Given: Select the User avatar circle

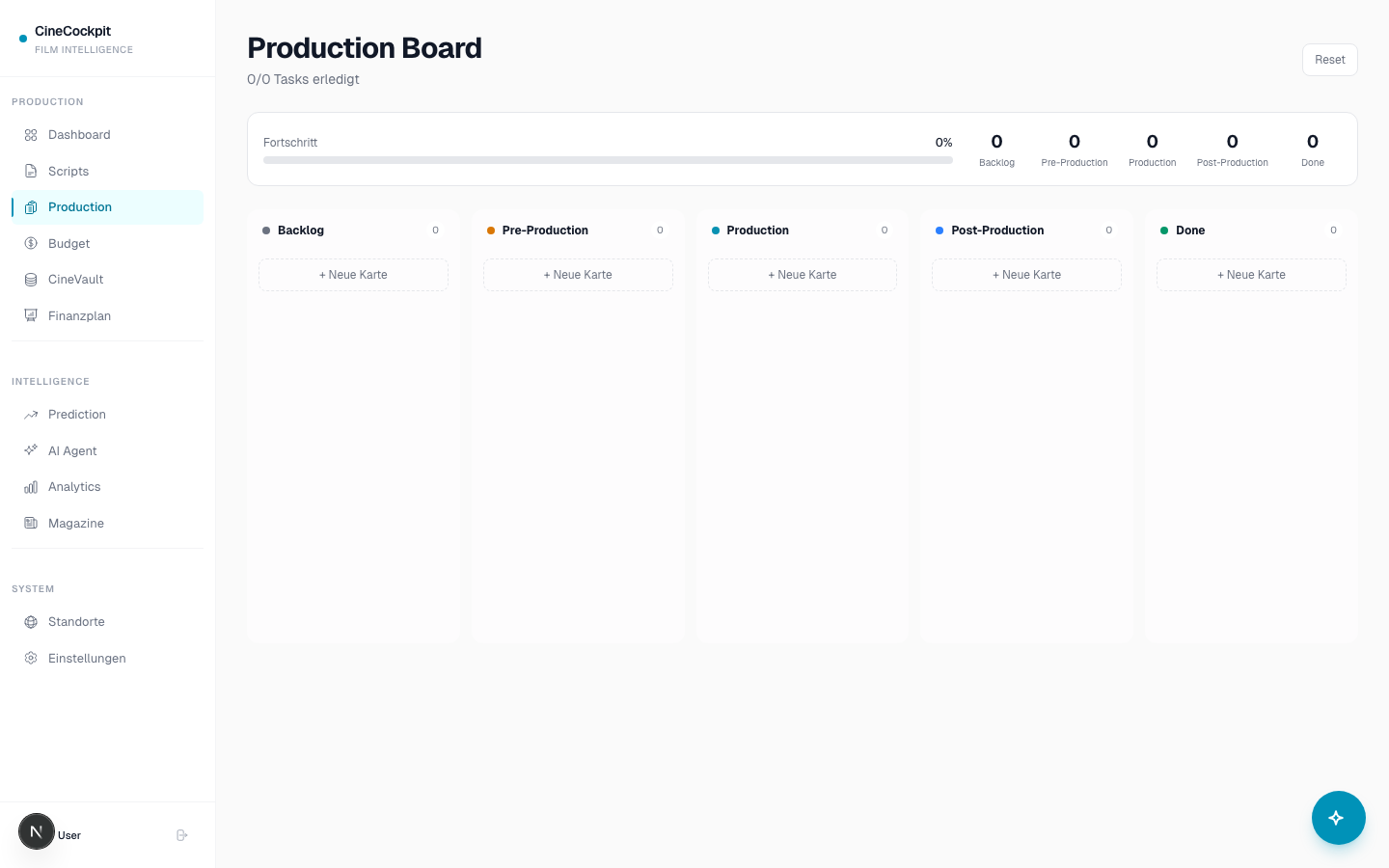Looking at the screenshot, I should [x=37, y=831].
